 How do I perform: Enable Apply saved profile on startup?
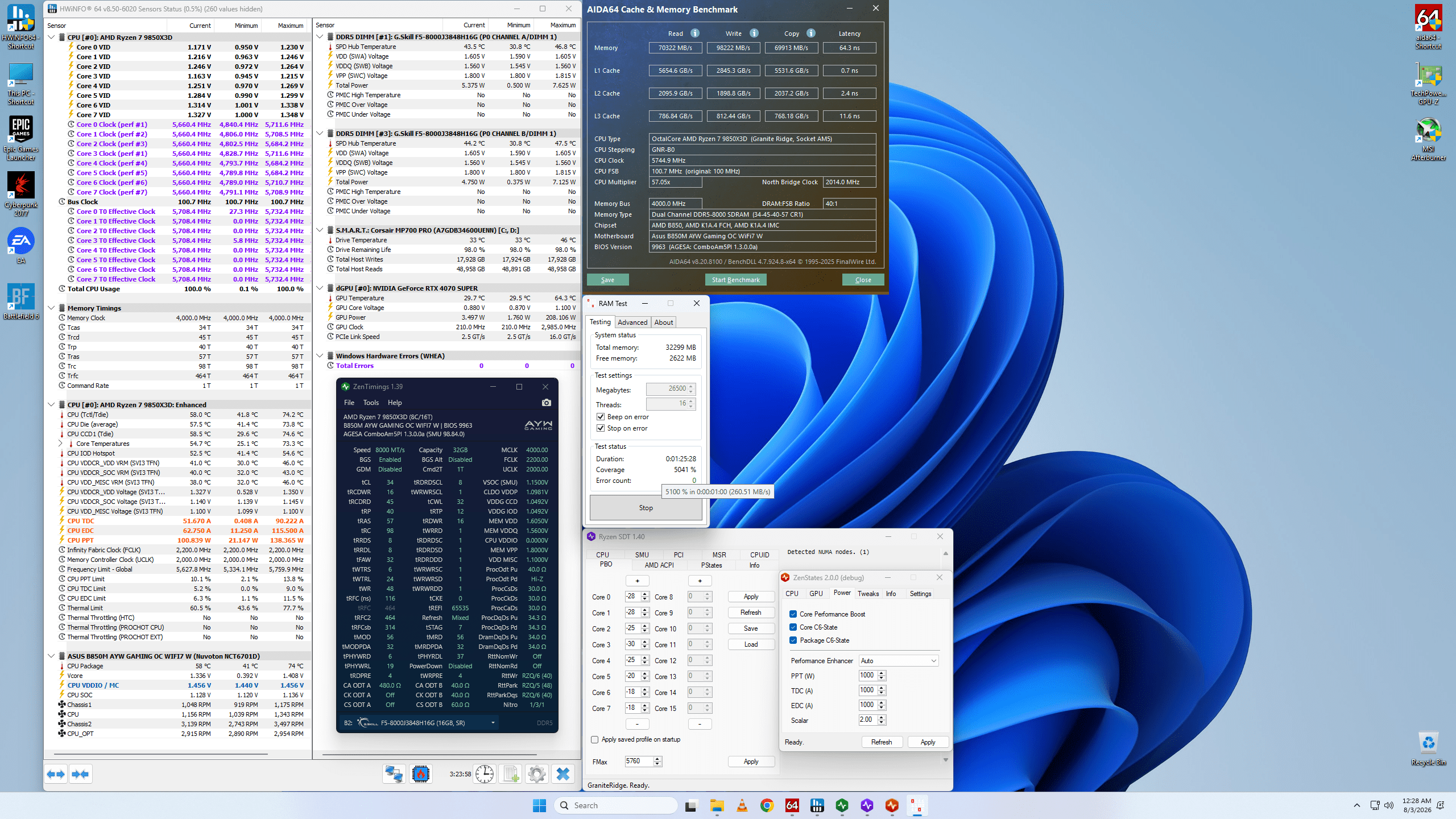pyautogui.click(x=595, y=740)
